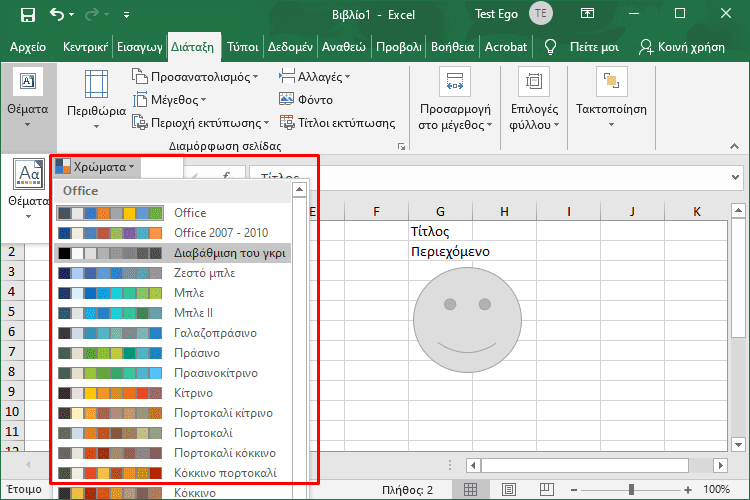This screenshot has width=750, height=500.
Task: Choose the Ζεστό μπλε color scheme
Action: point(173,273)
